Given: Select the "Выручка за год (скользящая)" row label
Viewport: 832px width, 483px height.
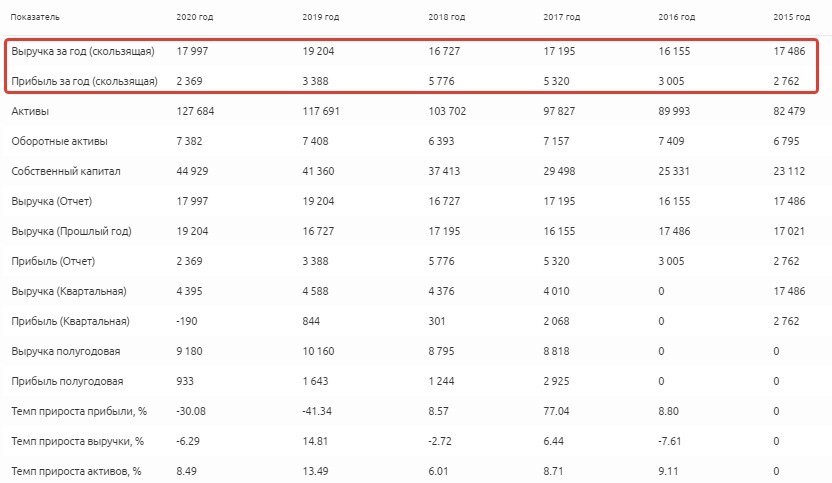Looking at the screenshot, I should 84,51.
